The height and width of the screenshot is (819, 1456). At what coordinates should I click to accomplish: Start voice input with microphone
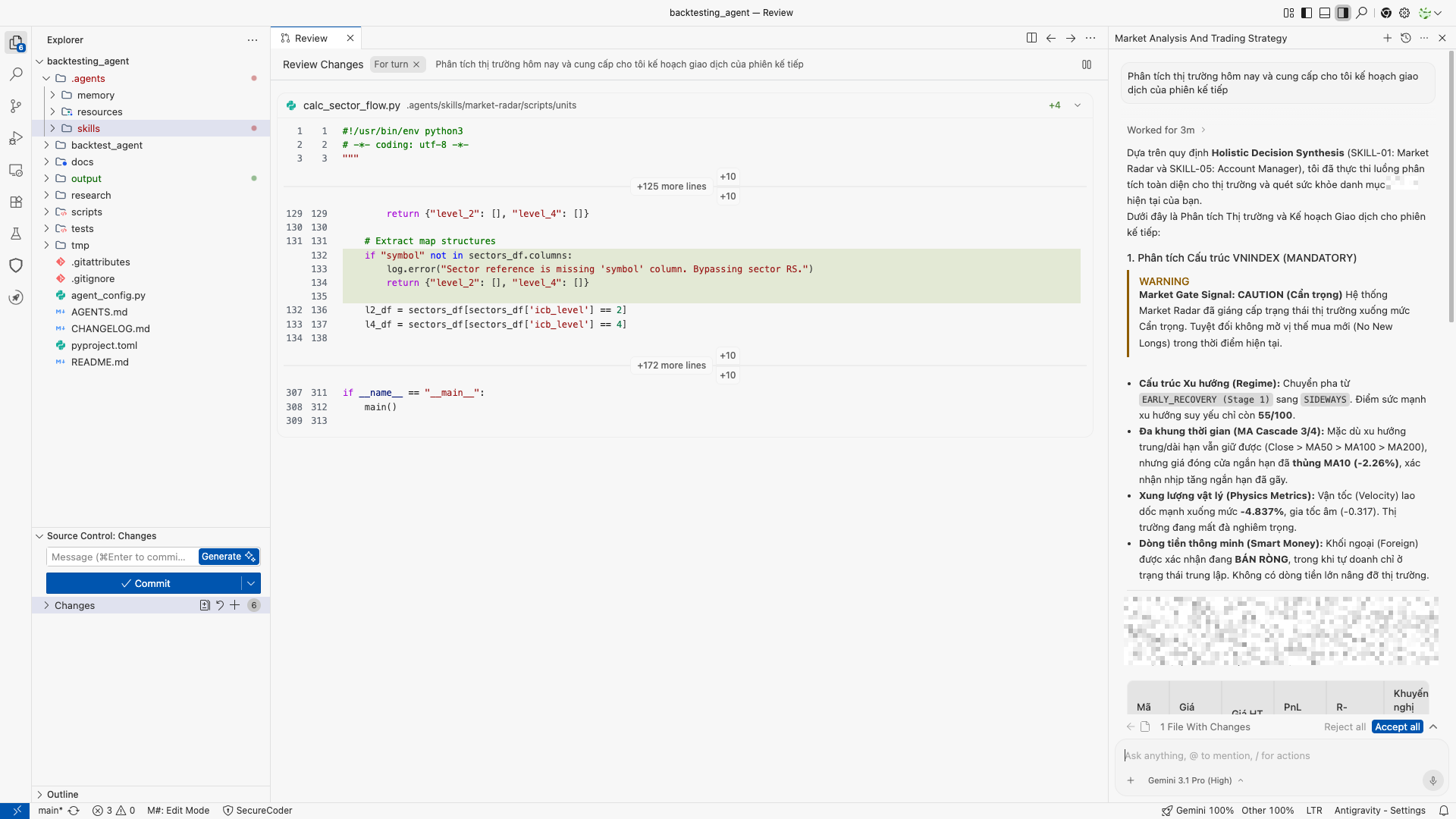(x=1432, y=780)
